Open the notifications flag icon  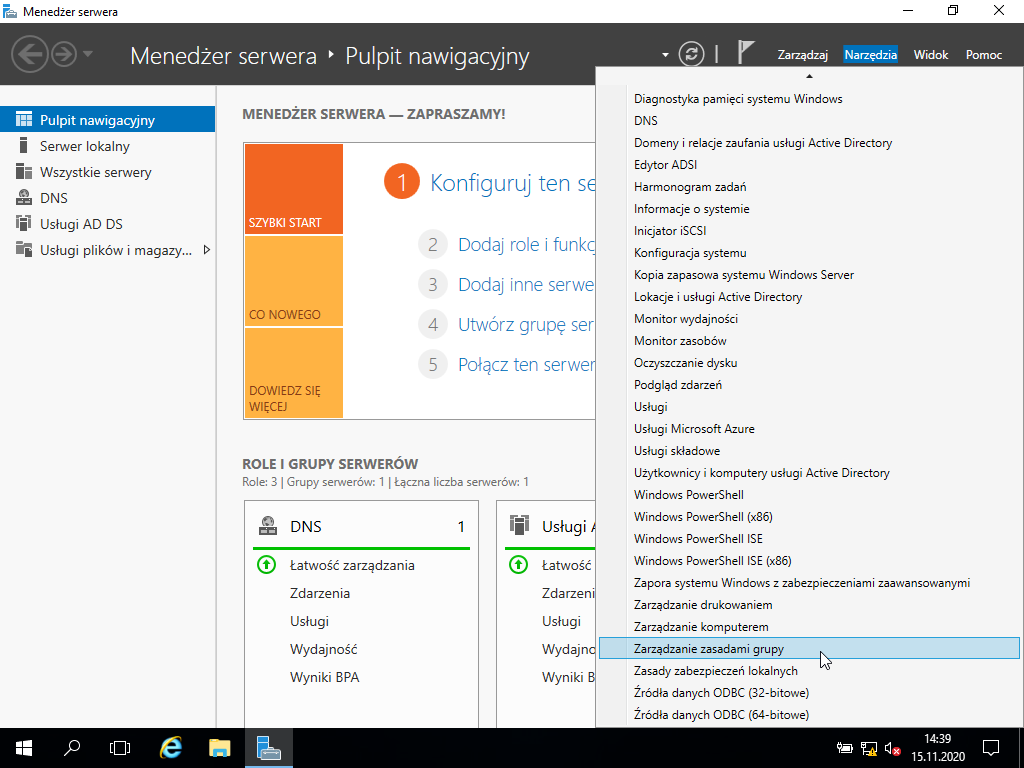click(745, 52)
